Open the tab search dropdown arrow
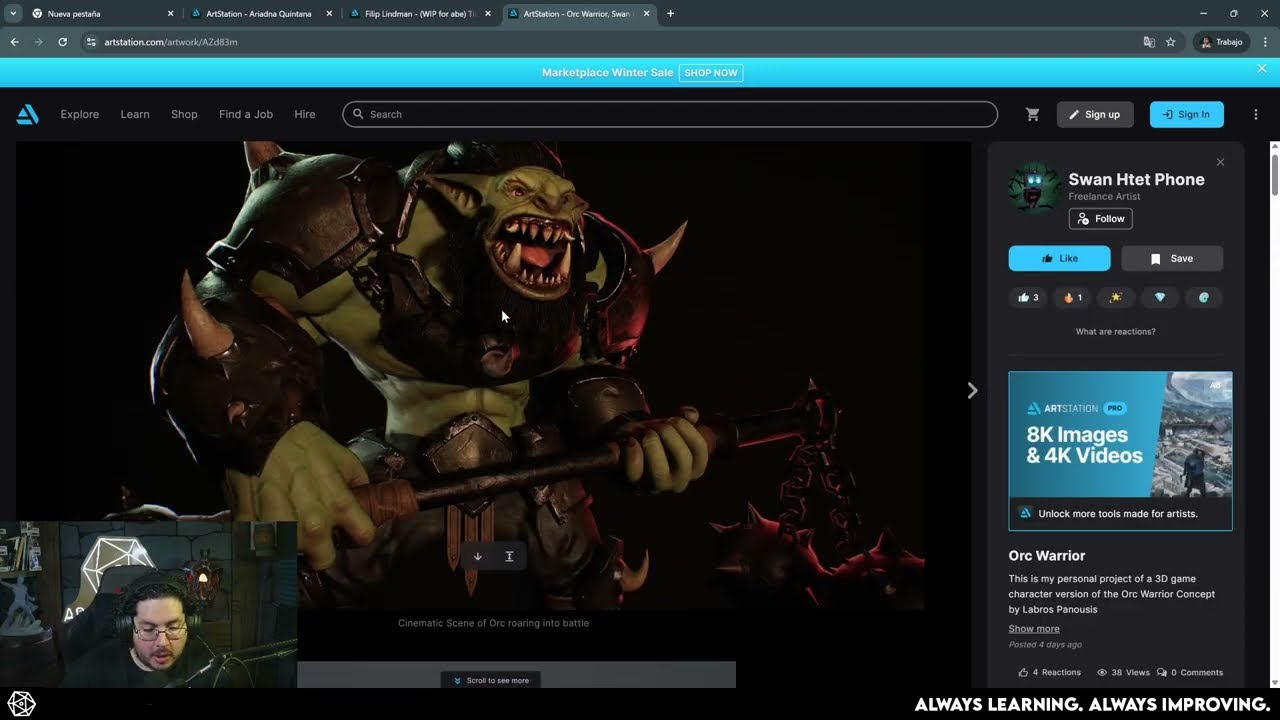This screenshot has width=1280, height=720. point(13,14)
